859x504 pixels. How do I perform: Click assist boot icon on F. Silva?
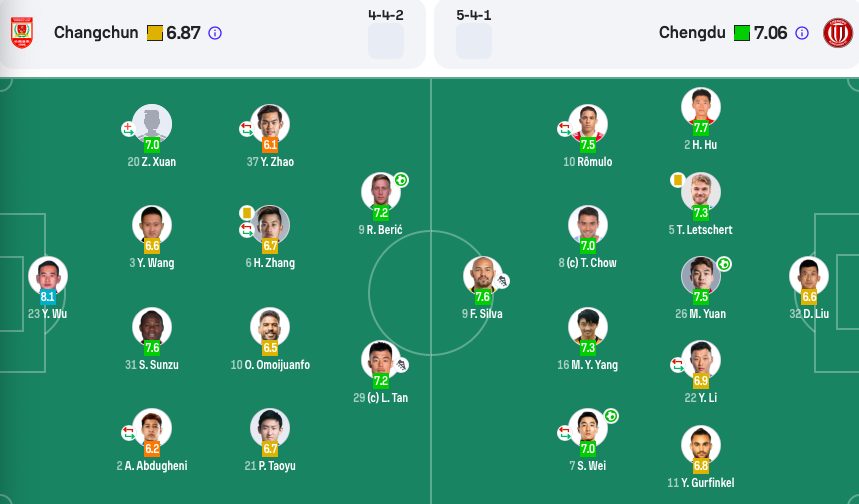502,281
